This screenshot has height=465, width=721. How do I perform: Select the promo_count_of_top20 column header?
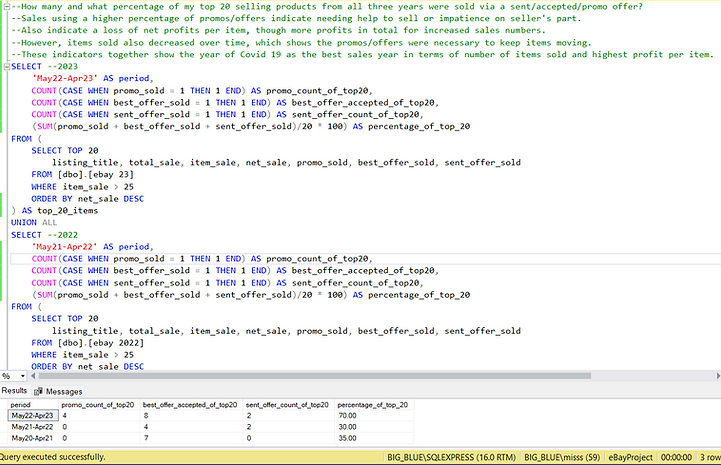point(99,405)
